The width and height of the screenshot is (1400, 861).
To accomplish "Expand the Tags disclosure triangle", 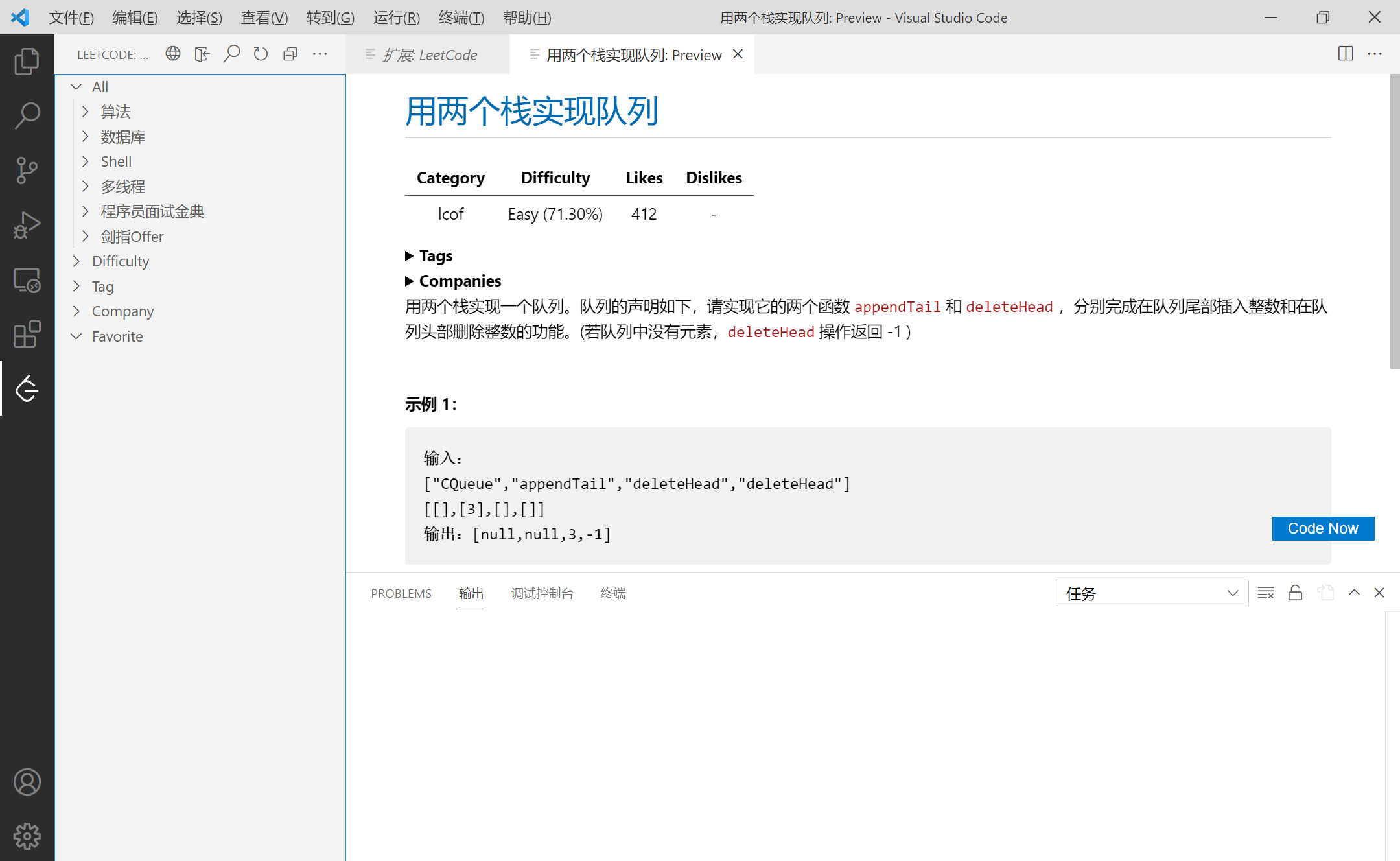I will [410, 256].
